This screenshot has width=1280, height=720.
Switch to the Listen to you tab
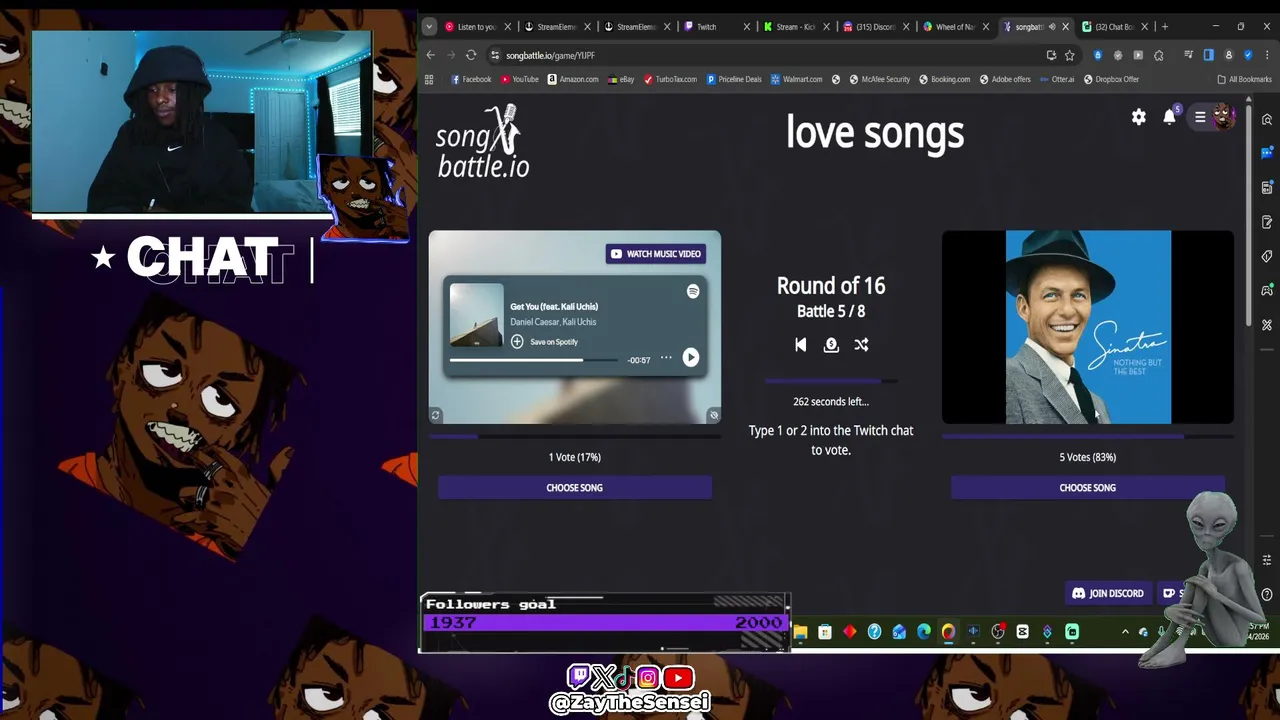[x=478, y=27]
